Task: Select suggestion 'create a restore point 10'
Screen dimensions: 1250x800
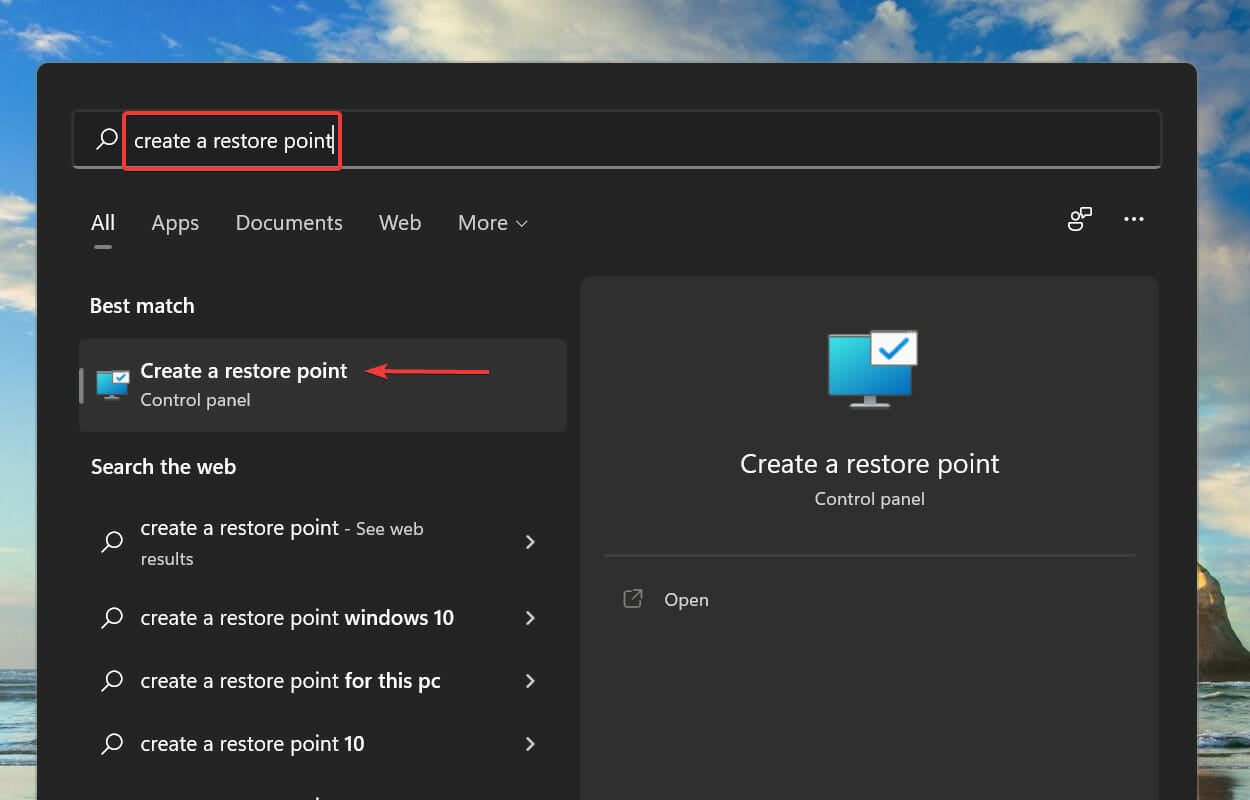Action: 323,744
